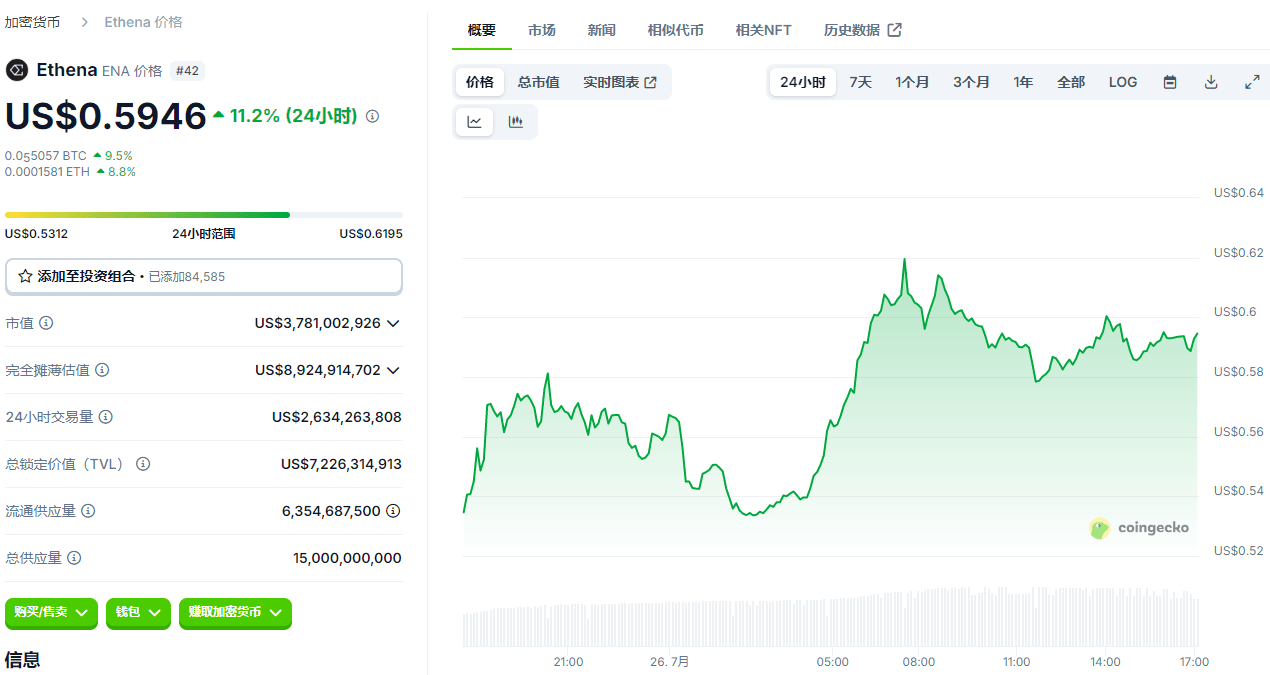Open the info icon next to 24小时交易量
The image size is (1270, 675).
coord(105,417)
